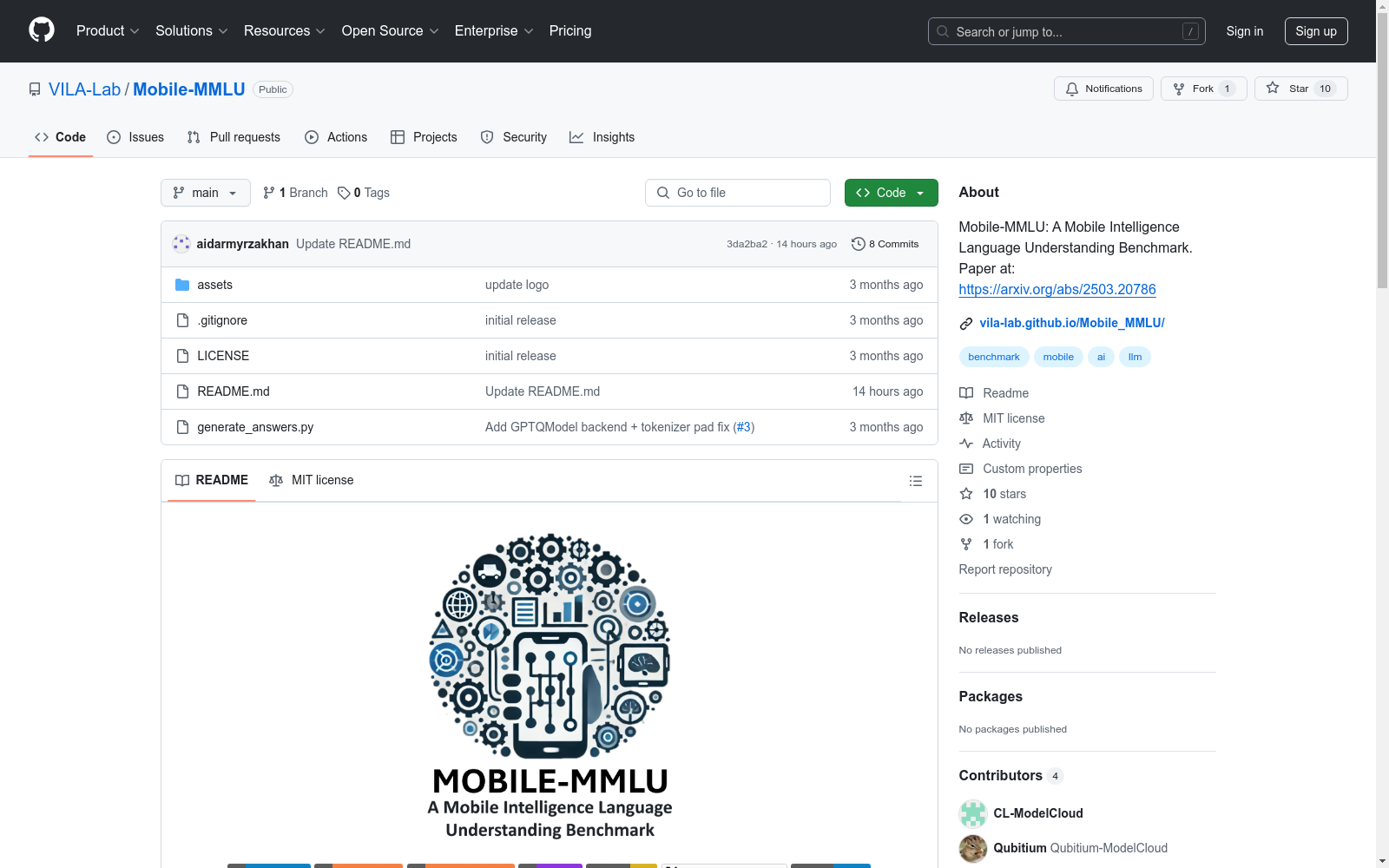Viewport: 1389px width, 868px height.
Task: Open the Pull requests tab
Action: pyautogui.click(x=234, y=137)
